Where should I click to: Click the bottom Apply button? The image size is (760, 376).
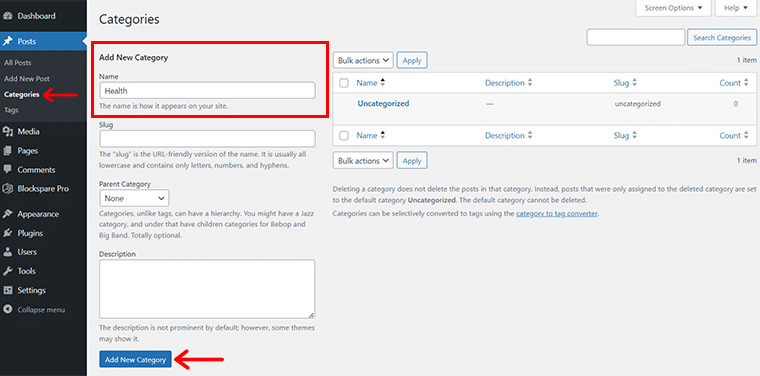pyautogui.click(x=412, y=161)
